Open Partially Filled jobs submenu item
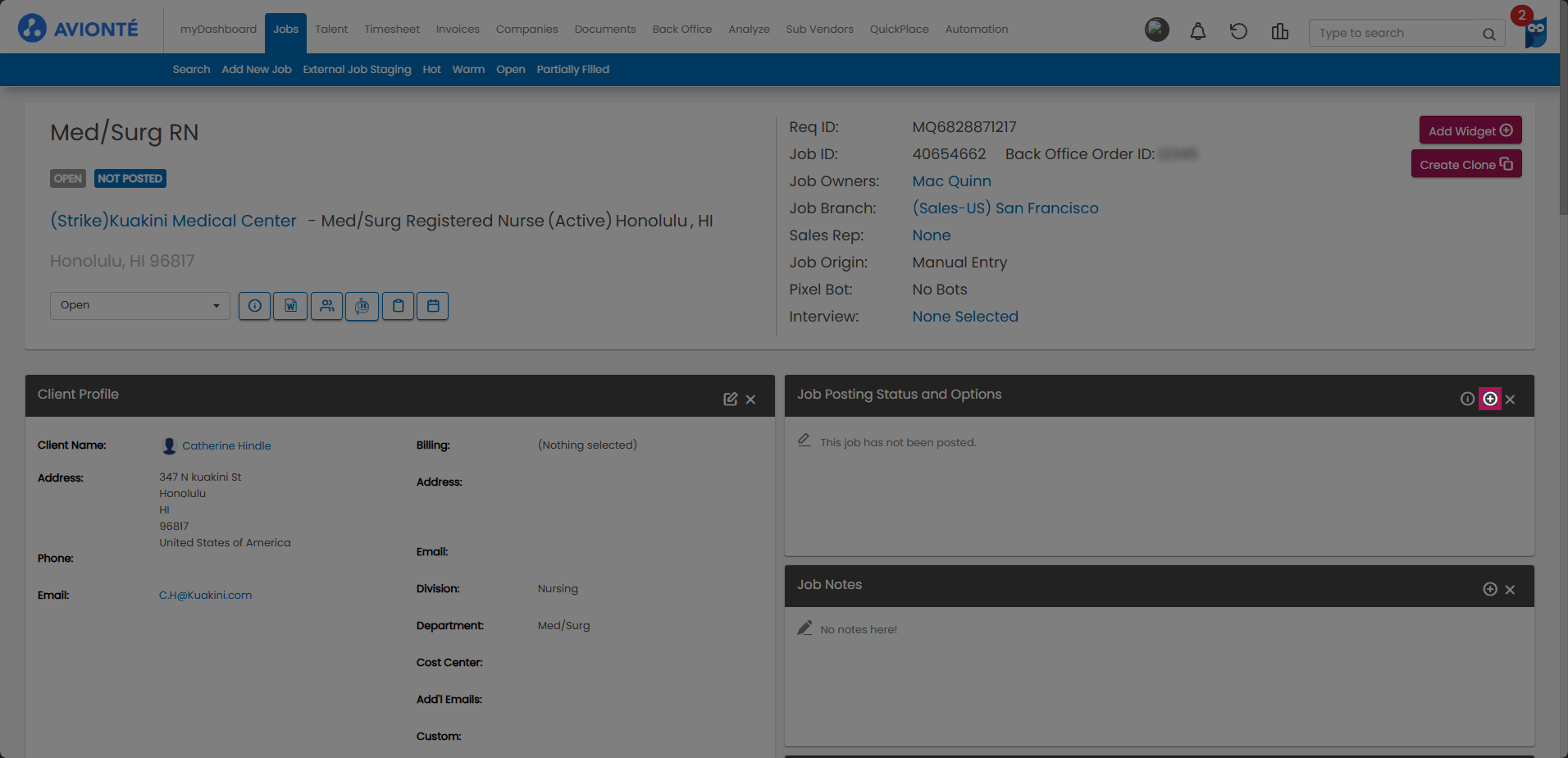This screenshot has width=1568, height=758. pyautogui.click(x=573, y=70)
